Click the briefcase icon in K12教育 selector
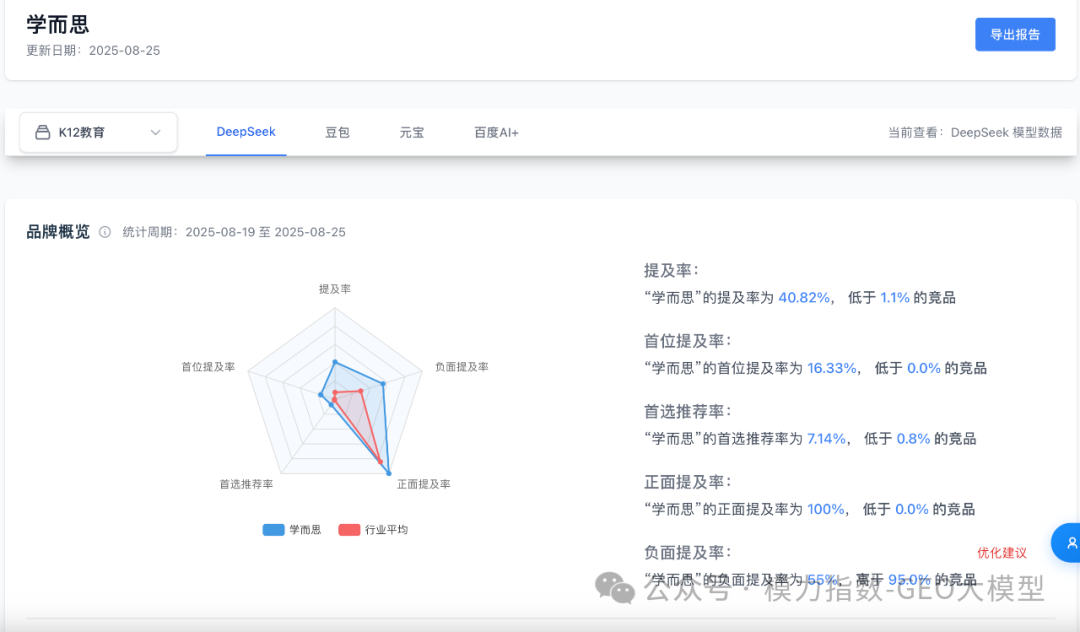The width and height of the screenshot is (1080, 632). (x=43, y=132)
